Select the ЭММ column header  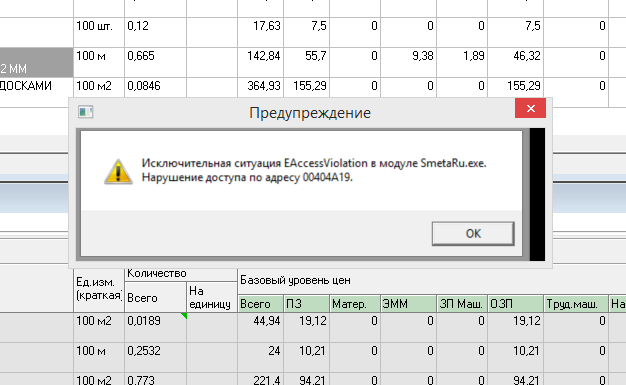408,304
